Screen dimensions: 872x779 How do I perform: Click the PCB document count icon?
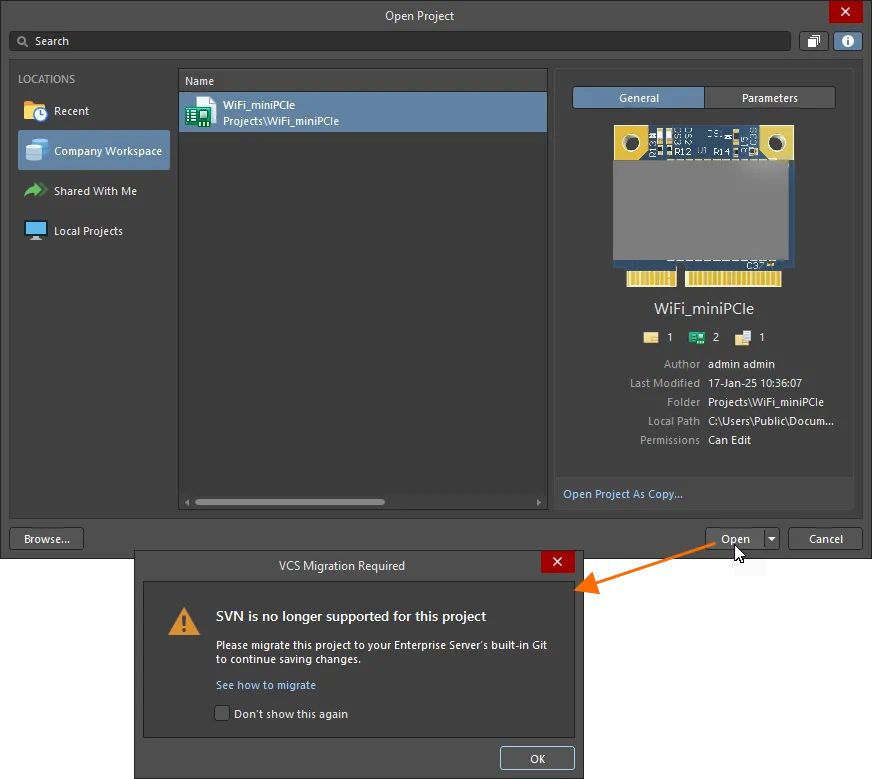point(696,338)
